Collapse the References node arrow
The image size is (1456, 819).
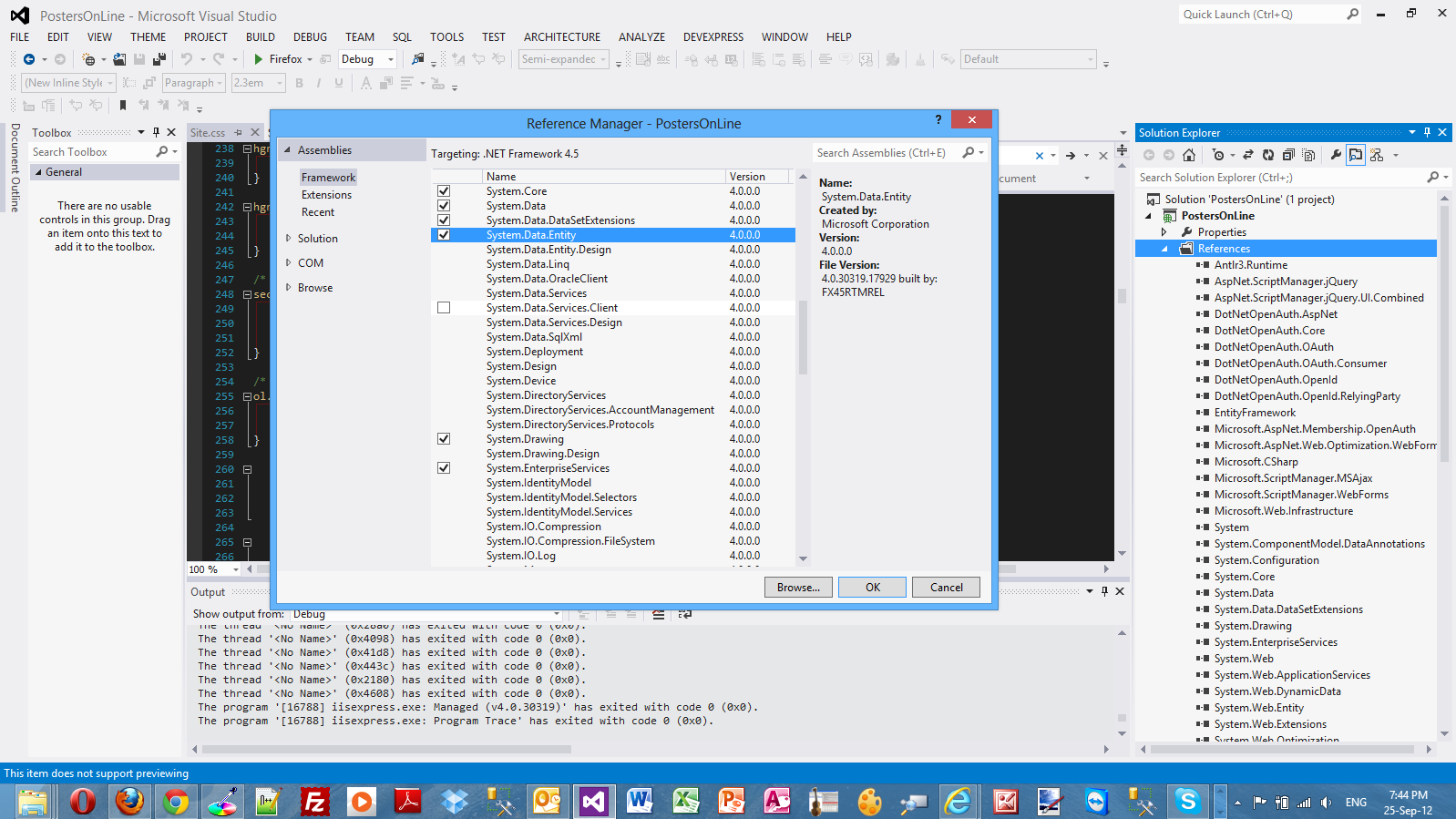[1164, 249]
